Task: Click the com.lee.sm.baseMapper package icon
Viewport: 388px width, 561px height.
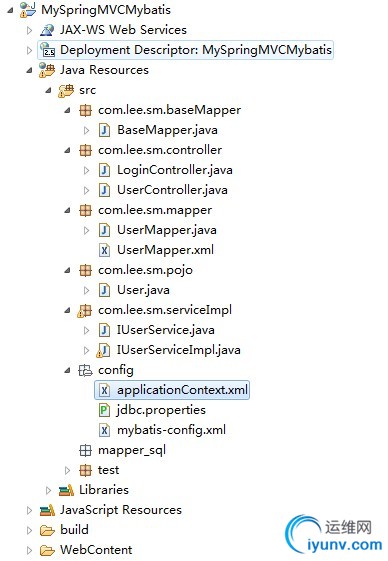Action: (x=85, y=110)
